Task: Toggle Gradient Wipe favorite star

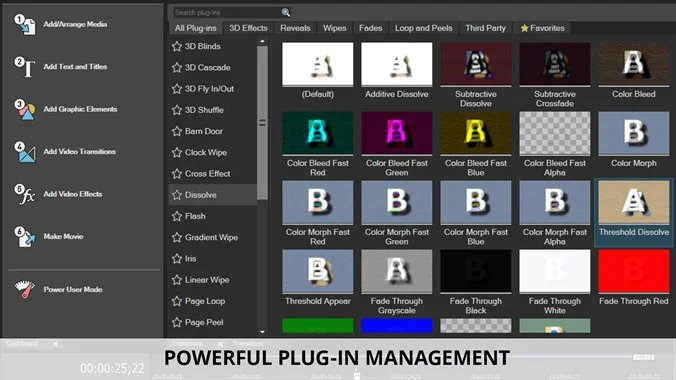Action: tap(177, 237)
